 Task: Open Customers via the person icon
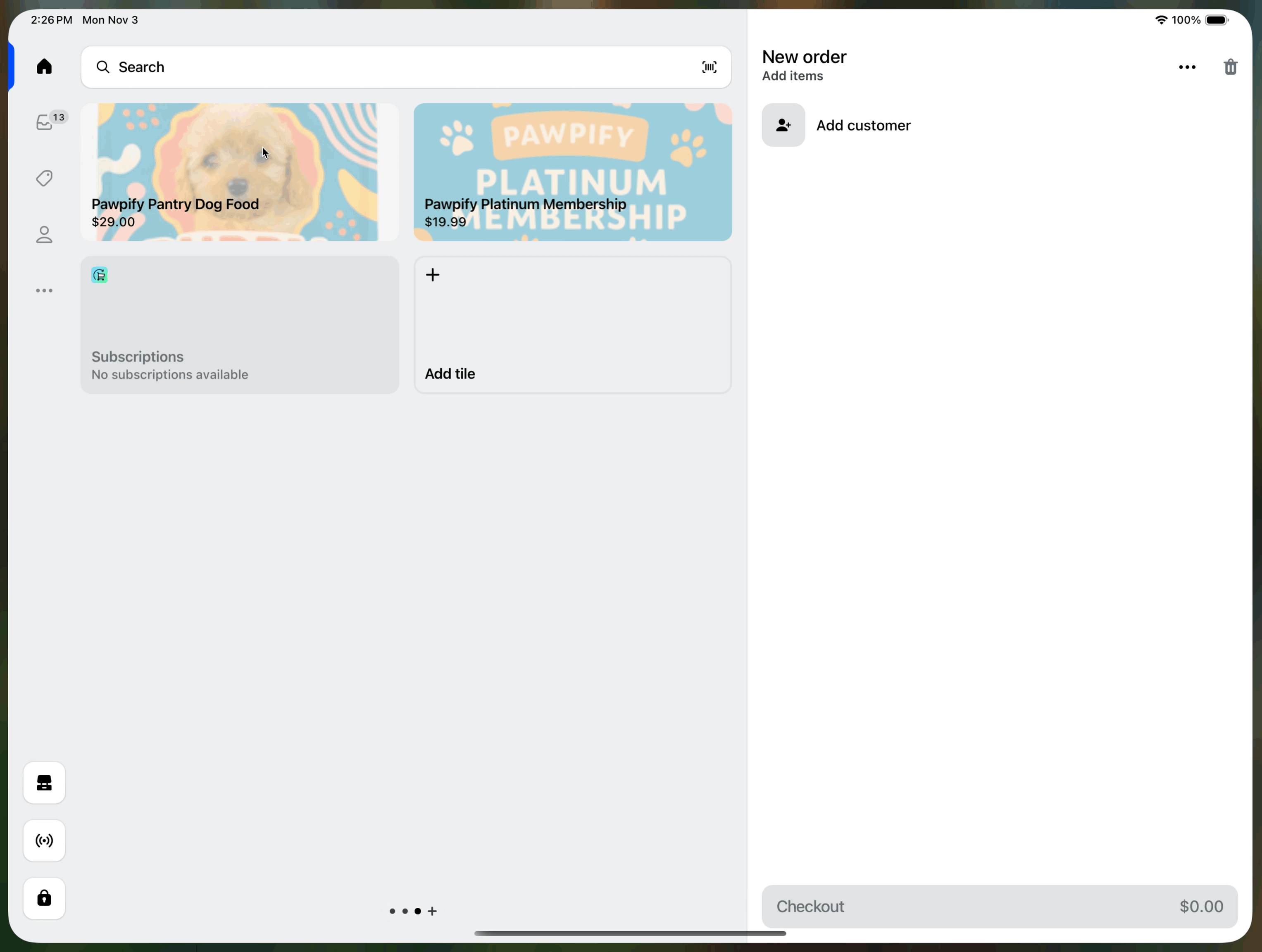[x=44, y=234]
